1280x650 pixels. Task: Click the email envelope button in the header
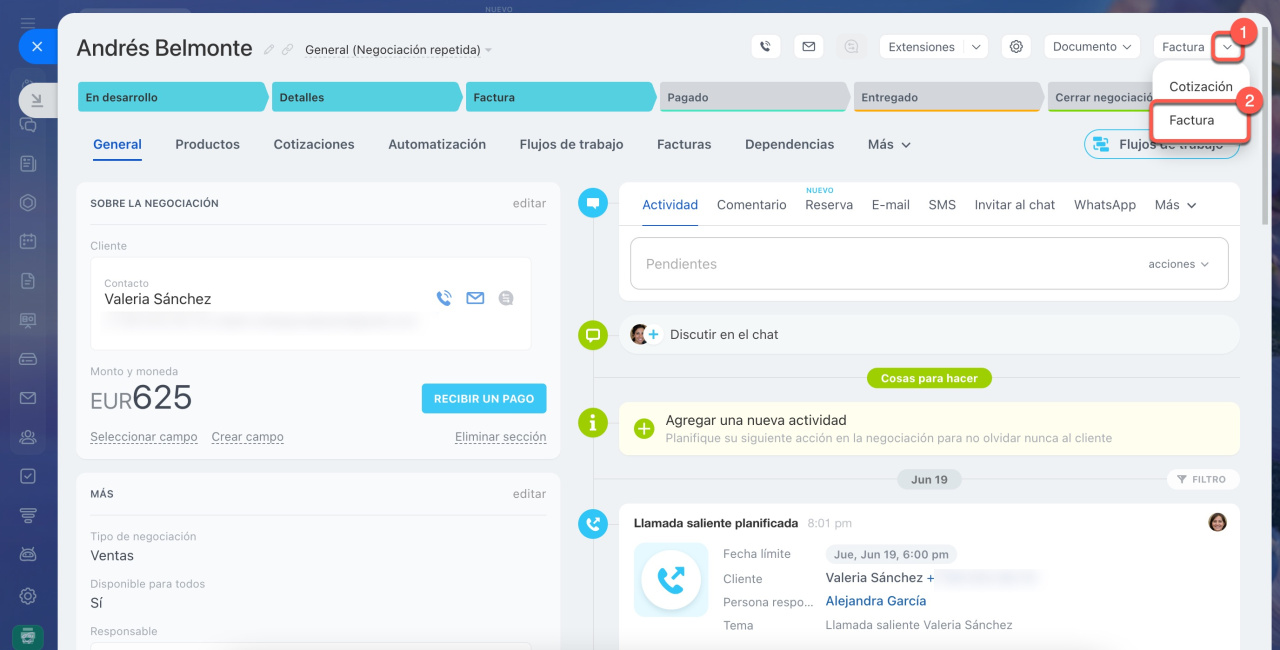pos(808,47)
